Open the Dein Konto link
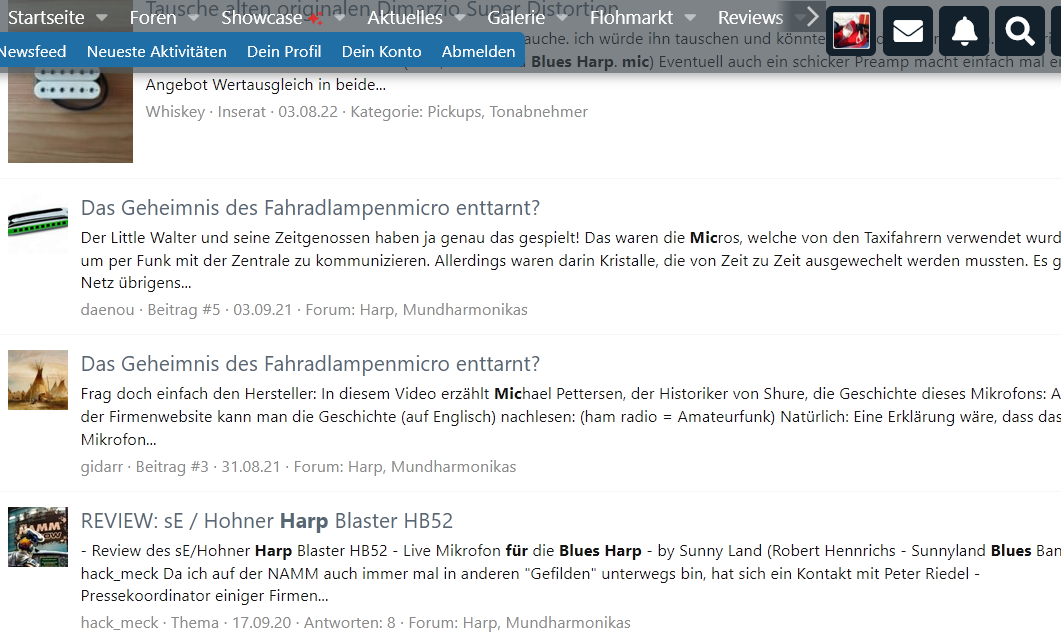This screenshot has height=642, width=1061. coord(382,51)
